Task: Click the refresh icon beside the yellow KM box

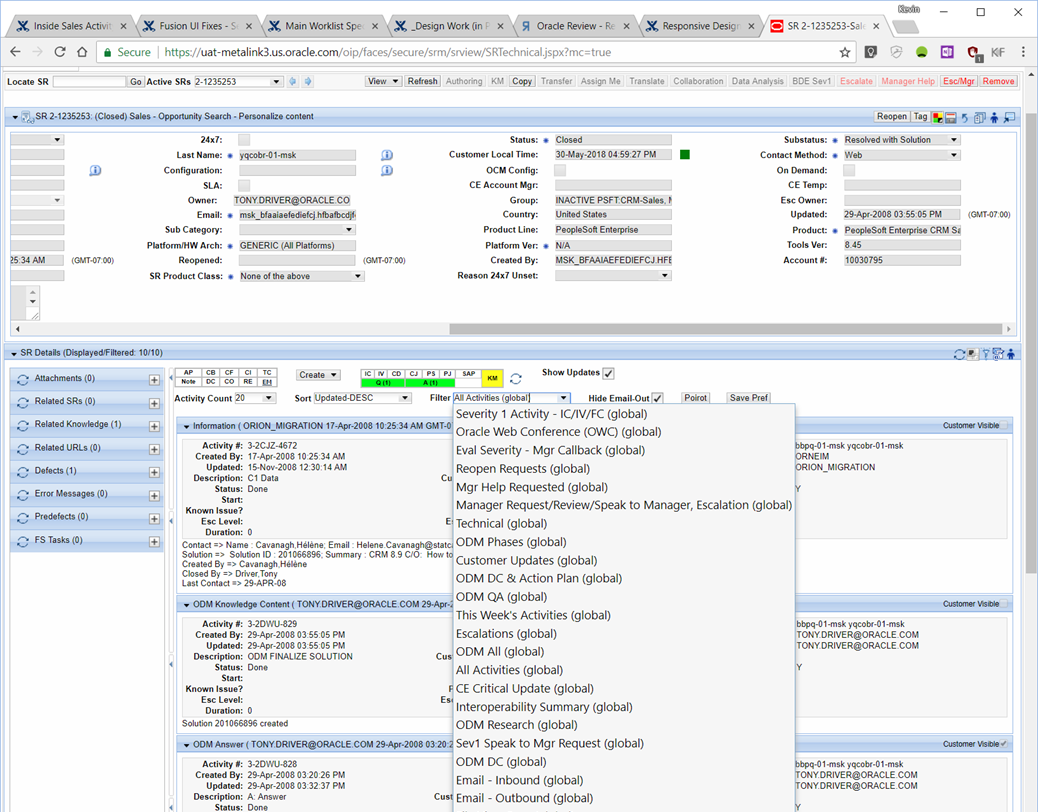Action: pos(516,379)
